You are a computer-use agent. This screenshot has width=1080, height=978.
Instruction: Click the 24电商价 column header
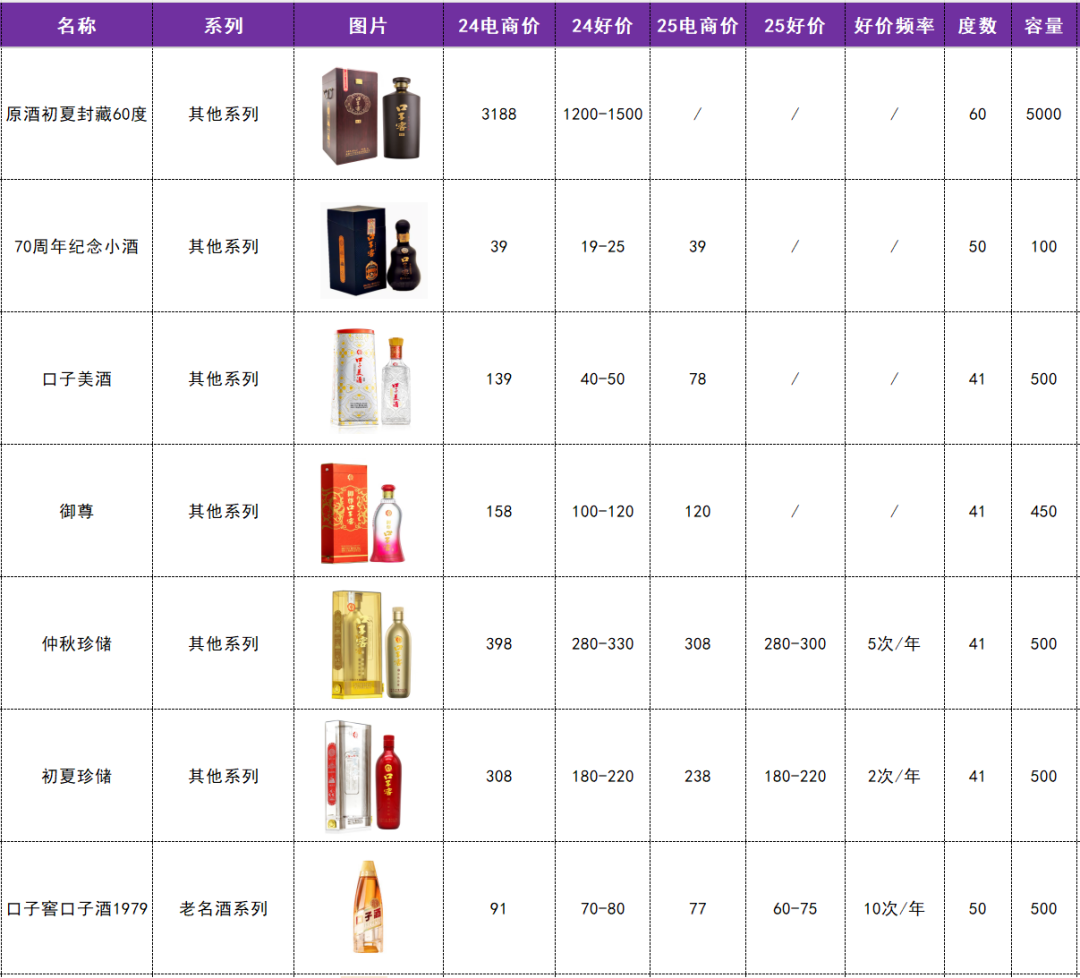499,25
